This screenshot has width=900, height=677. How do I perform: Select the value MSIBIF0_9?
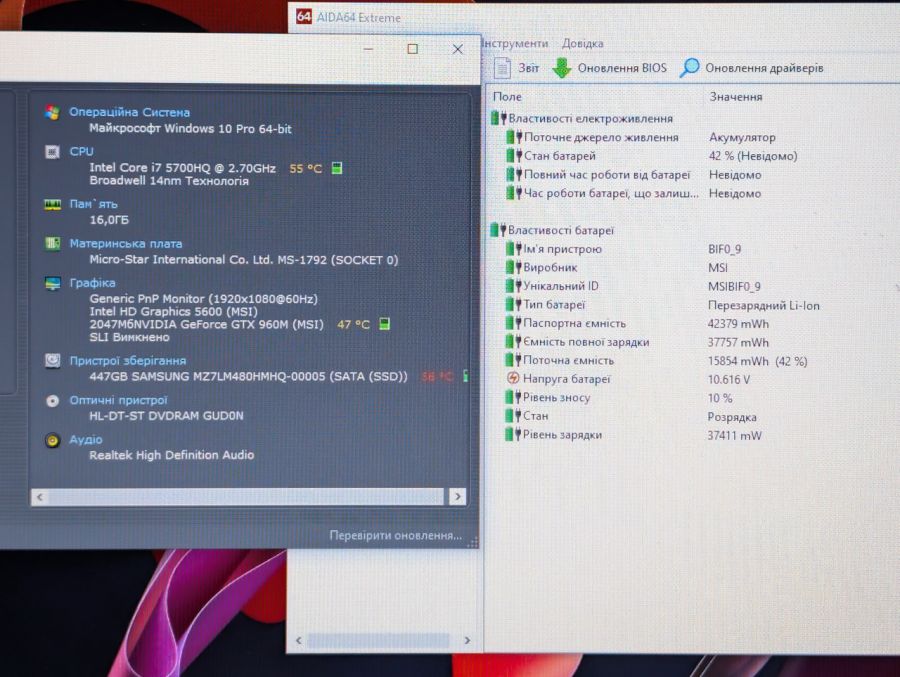click(x=734, y=287)
